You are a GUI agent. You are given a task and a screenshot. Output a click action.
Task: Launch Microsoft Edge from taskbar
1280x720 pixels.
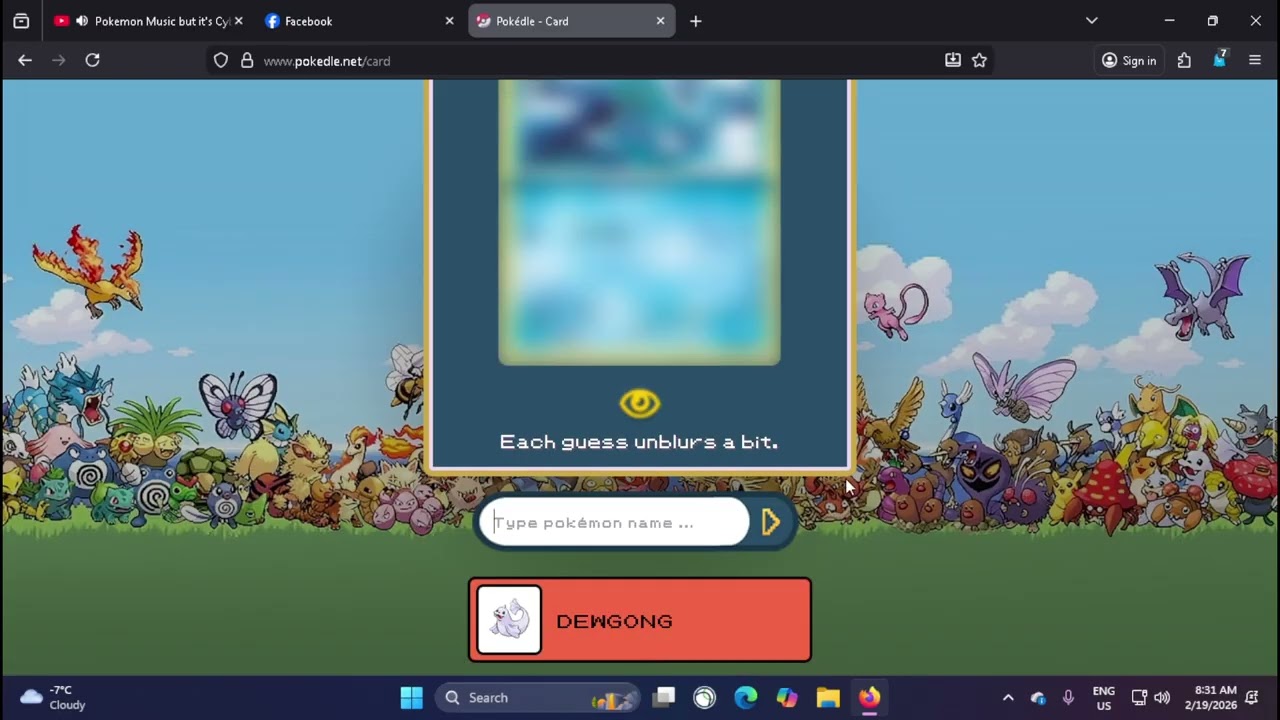pos(746,698)
